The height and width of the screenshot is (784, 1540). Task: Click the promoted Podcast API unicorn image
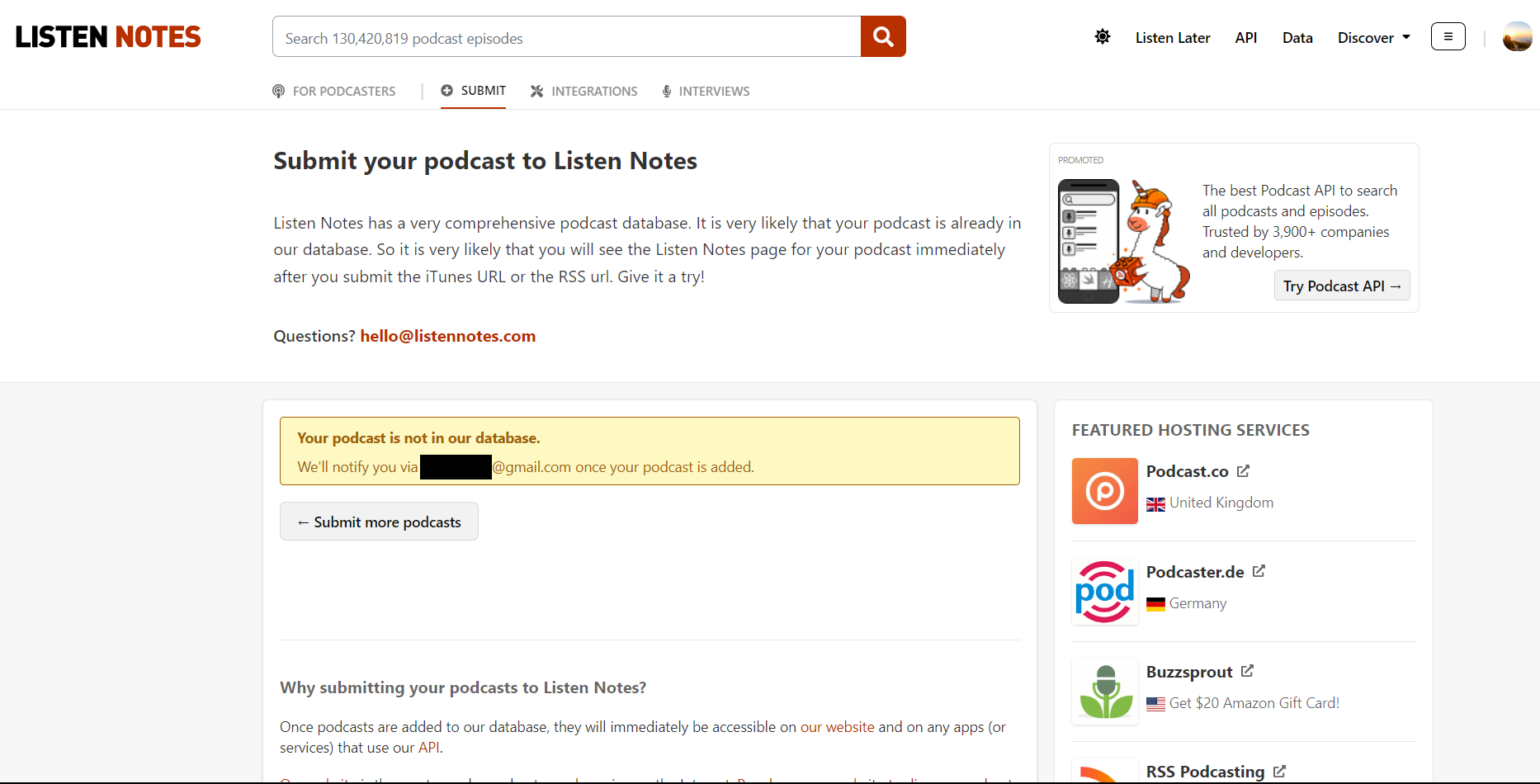(x=1124, y=241)
